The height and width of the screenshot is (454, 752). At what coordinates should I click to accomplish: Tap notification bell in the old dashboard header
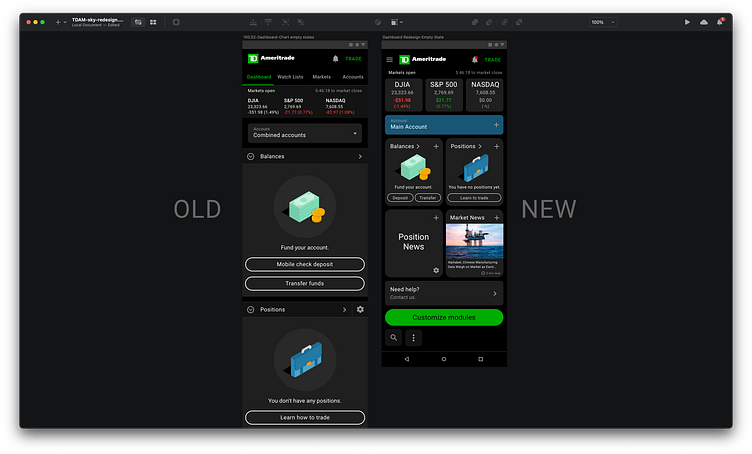point(336,58)
